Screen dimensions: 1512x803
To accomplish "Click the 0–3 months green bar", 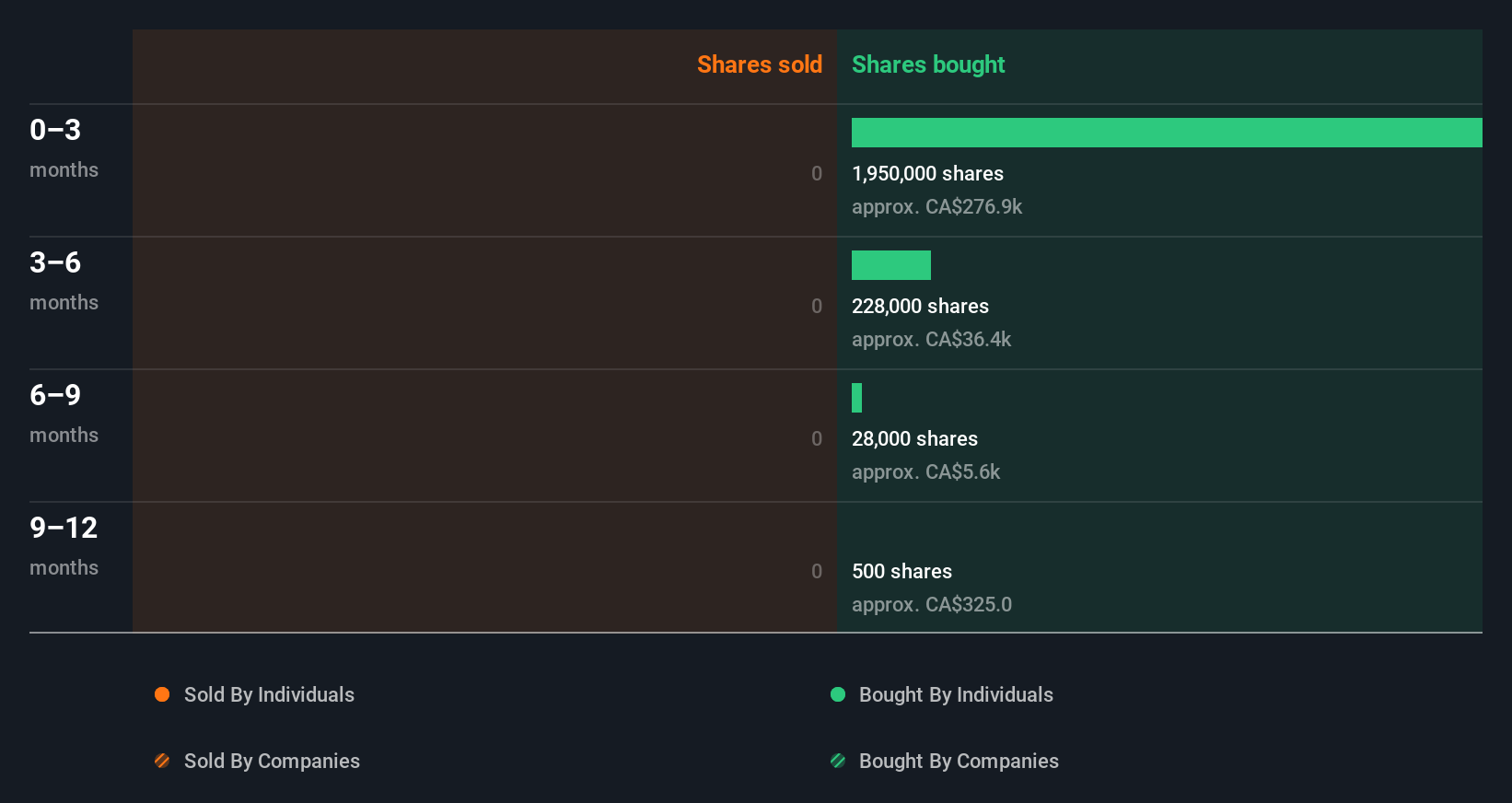I will 1167,133.
